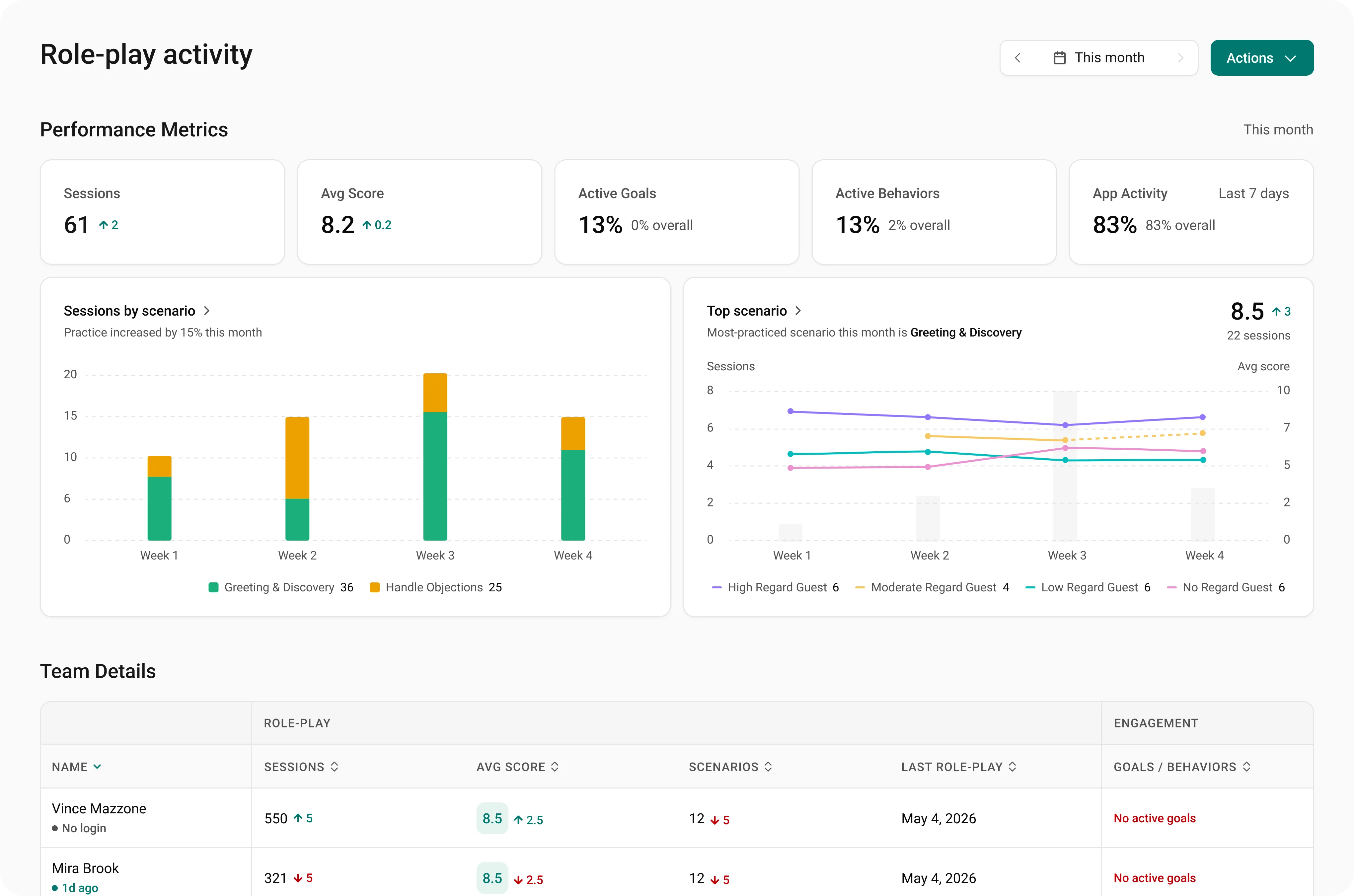Image resolution: width=1354 pixels, height=896 pixels.
Task: Open the This month date selector
Action: (1098, 58)
